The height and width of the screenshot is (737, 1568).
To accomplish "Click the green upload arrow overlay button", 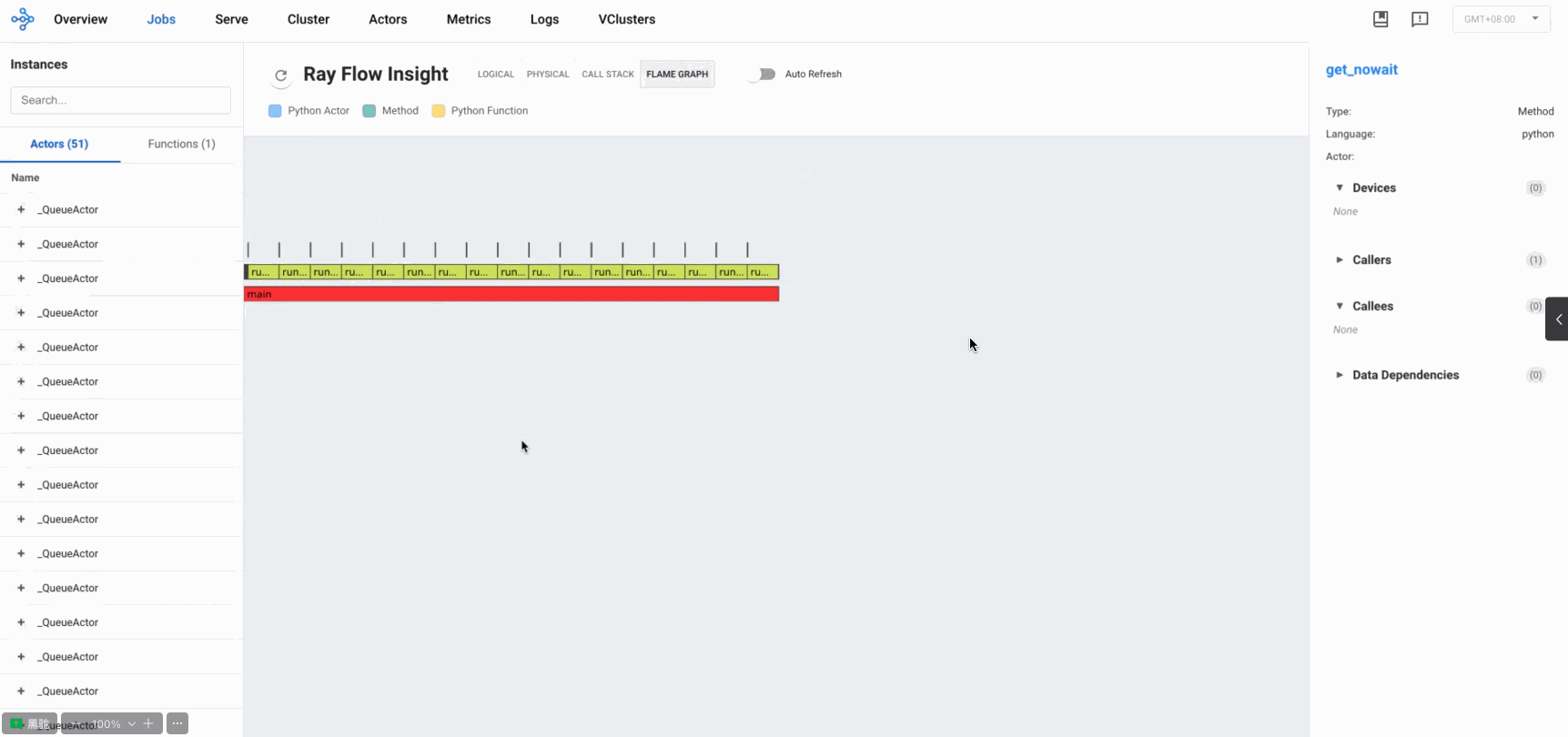I will point(16,723).
